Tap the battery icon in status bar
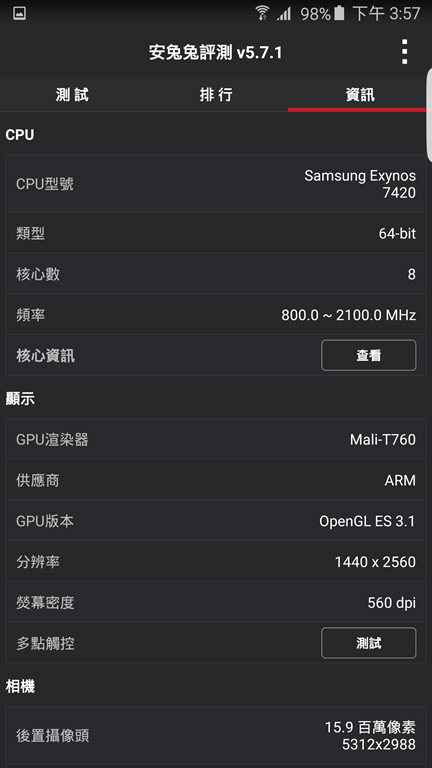432x768 pixels. [x=339, y=13]
